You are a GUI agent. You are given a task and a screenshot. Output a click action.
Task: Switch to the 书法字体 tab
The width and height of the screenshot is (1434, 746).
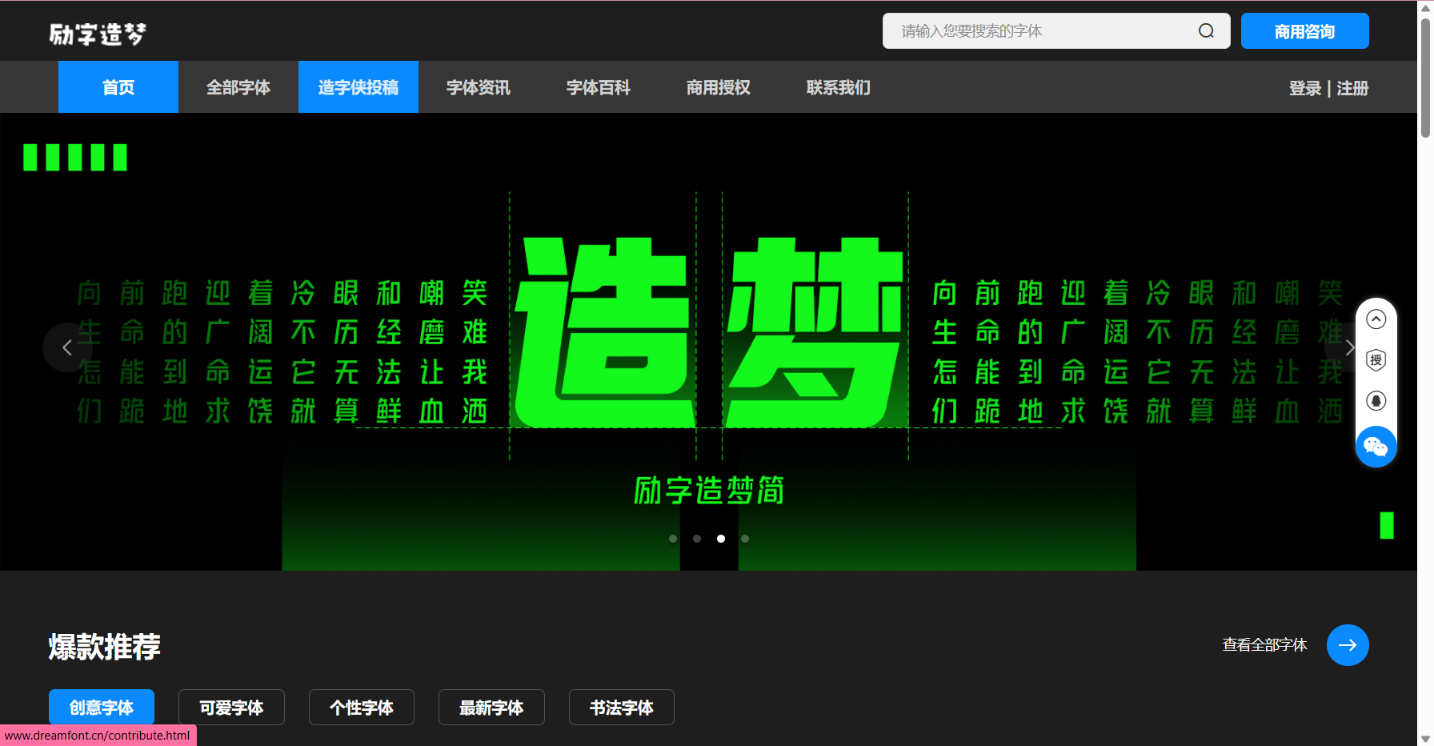(621, 707)
